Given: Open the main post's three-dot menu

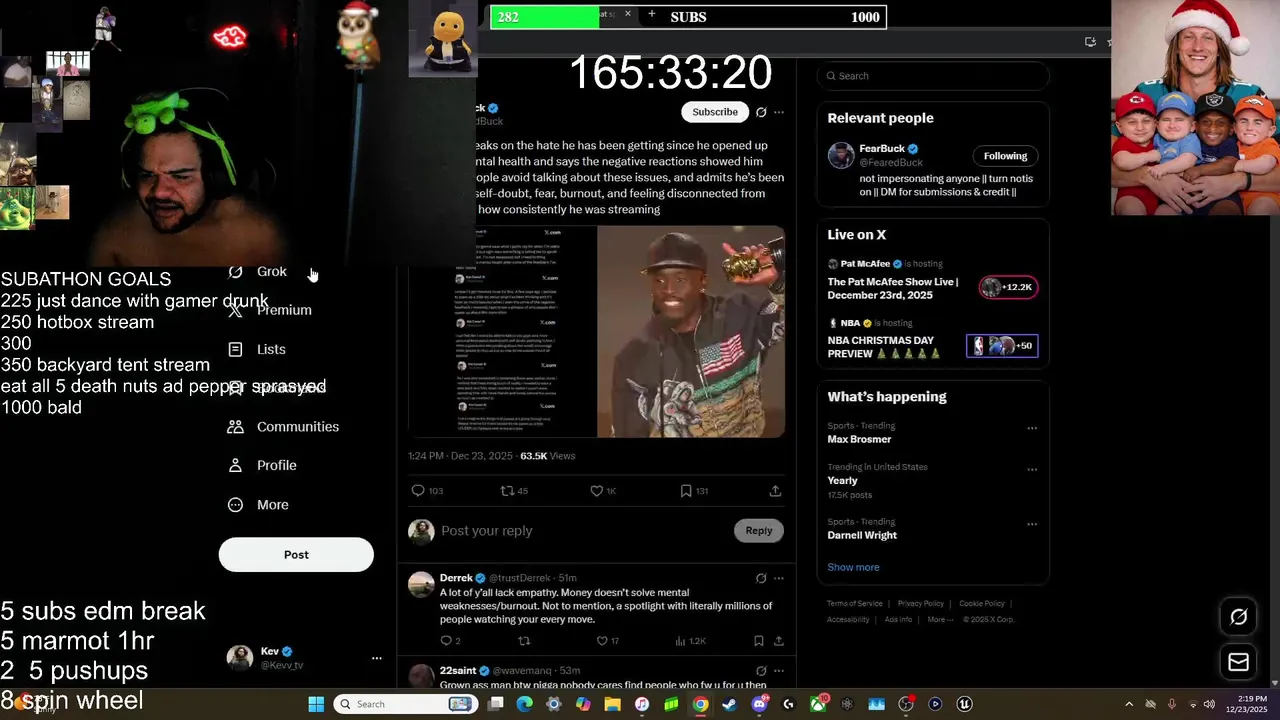Looking at the screenshot, I should [779, 112].
